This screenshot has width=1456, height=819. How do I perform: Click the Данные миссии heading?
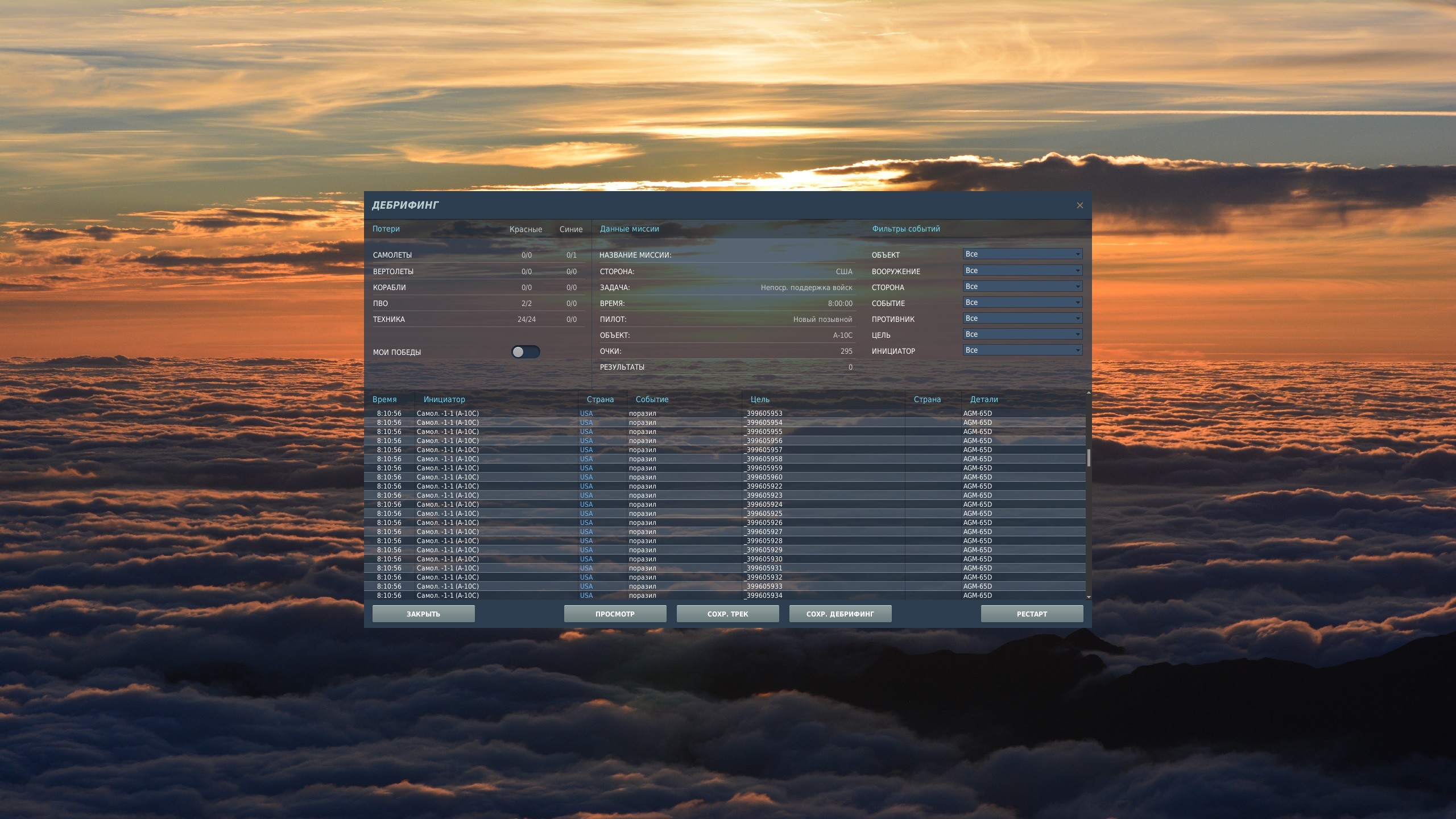pos(629,229)
